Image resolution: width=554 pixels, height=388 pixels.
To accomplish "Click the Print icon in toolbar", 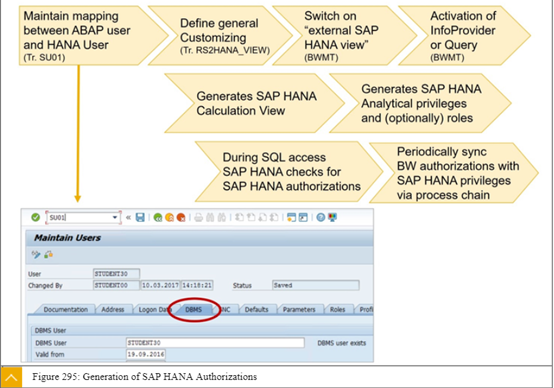I will coord(199,217).
